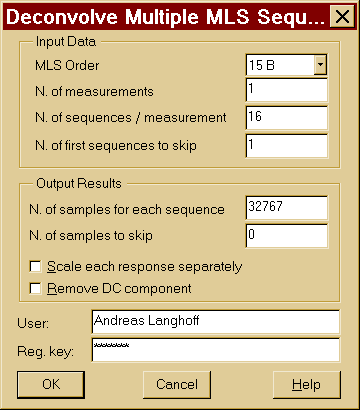Screen dimensions: 360x410
Task: Open Help for this dialog
Action: [307, 385]
